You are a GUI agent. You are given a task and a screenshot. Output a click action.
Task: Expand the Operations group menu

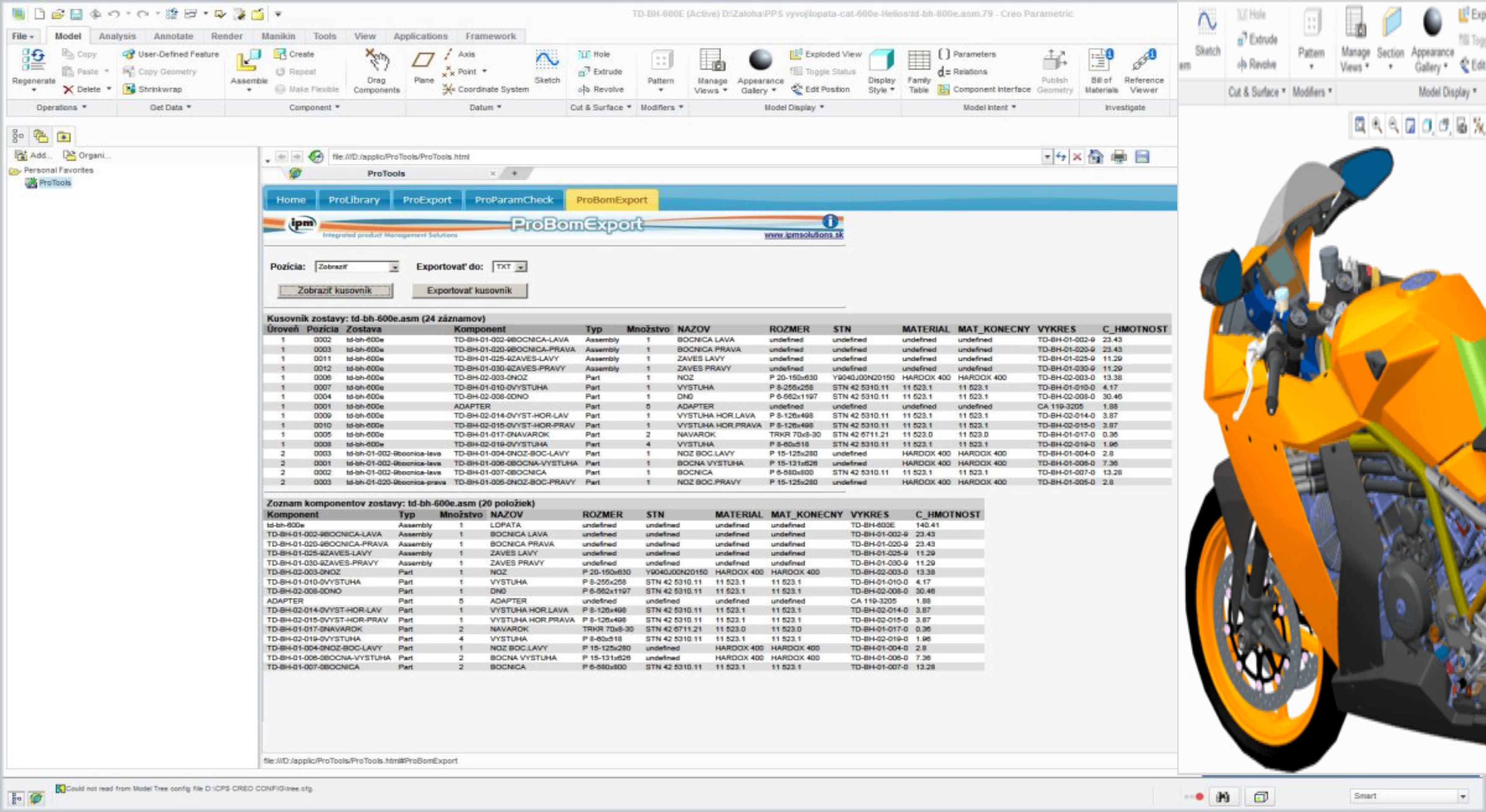tap(61, 107)
